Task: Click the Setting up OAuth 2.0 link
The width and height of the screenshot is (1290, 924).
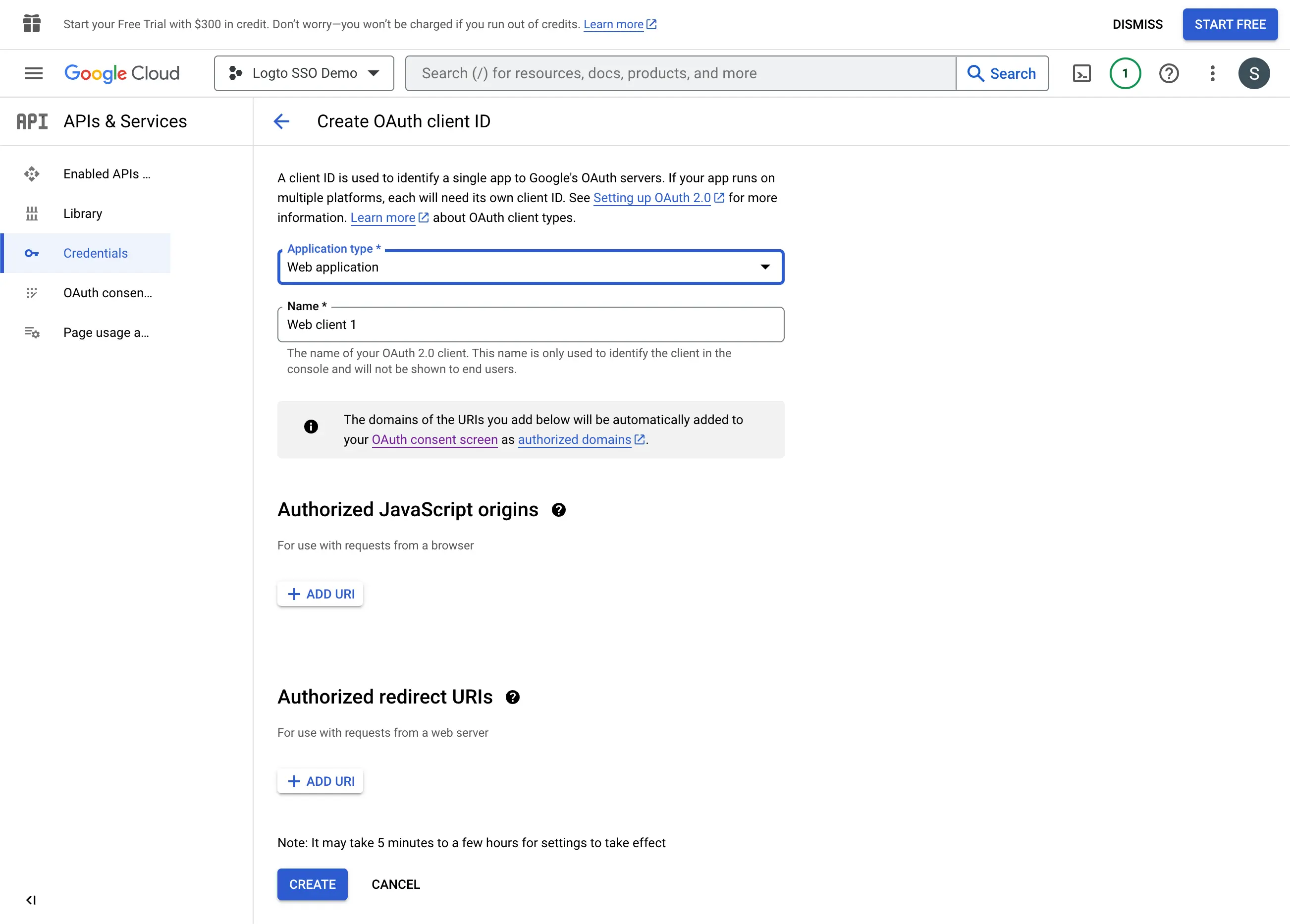Action: point(651,198)
